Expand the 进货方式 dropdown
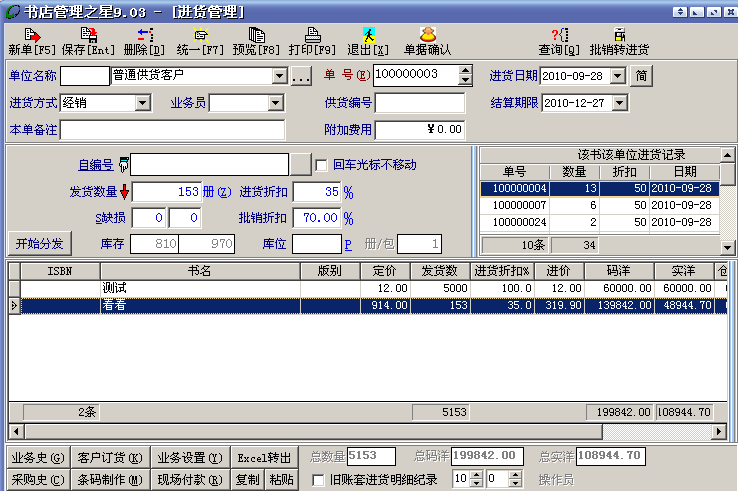The height and width of the screenshot is (491, 738). tap(141, 103)
